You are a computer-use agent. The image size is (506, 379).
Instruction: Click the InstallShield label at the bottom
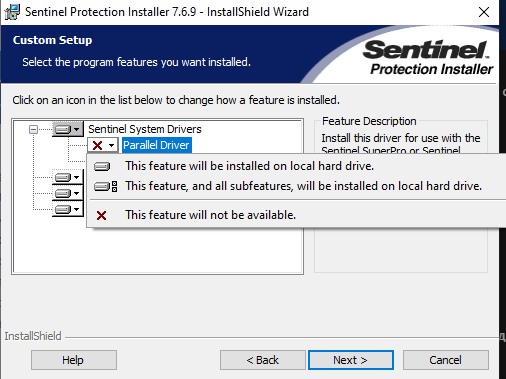click(33, 336)
